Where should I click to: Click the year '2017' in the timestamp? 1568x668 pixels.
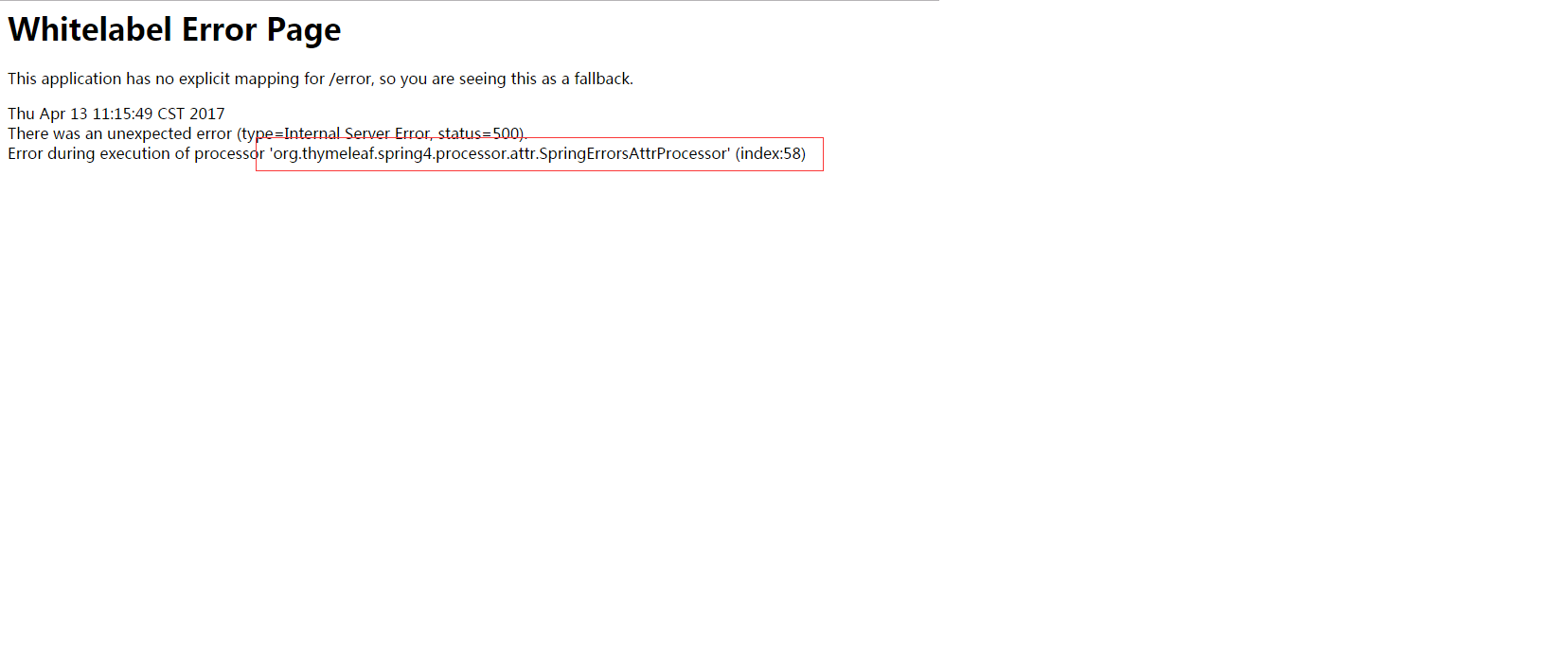pyautogui.click(x=207, y=114)
